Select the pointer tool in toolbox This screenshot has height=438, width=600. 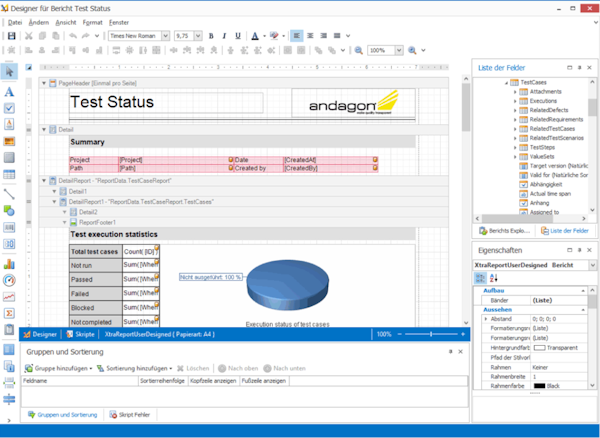click(9, 72)
